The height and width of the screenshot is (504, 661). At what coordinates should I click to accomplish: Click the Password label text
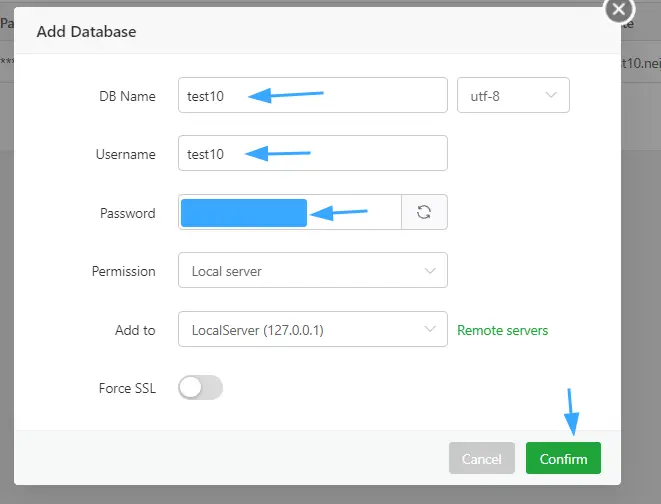click(127, 213)
